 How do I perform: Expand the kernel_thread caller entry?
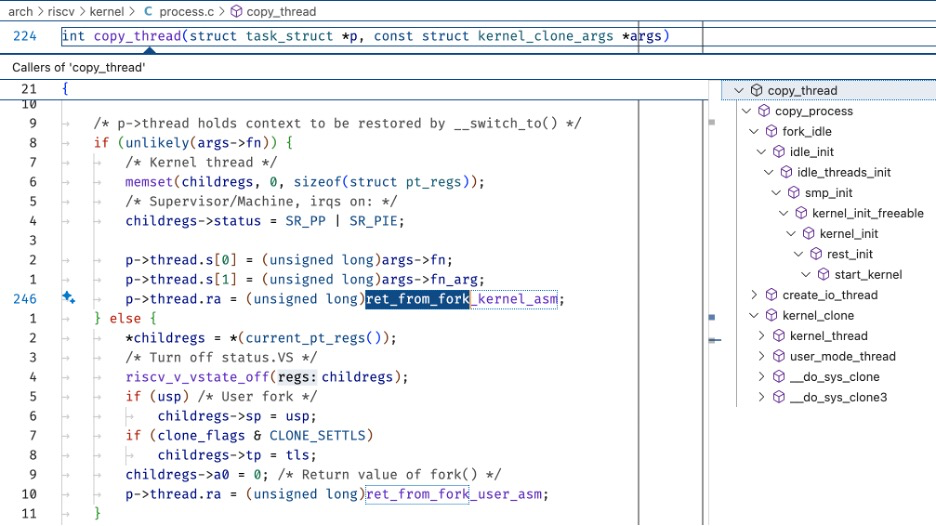(x=762, y=336)
